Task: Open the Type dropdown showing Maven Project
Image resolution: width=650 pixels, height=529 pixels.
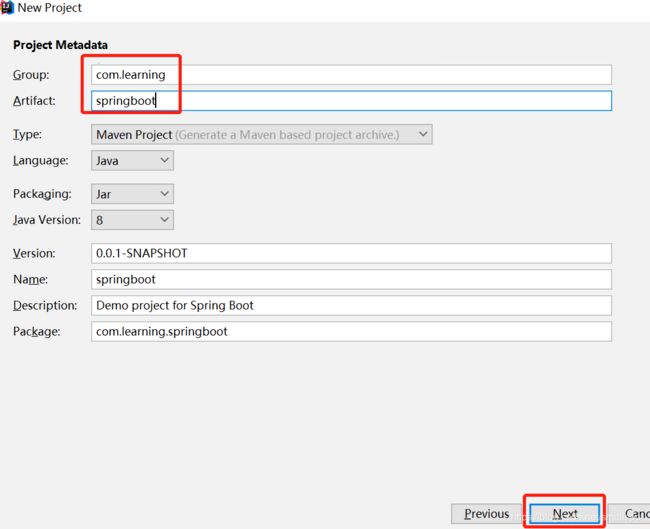Action: (x=262, y=134)
